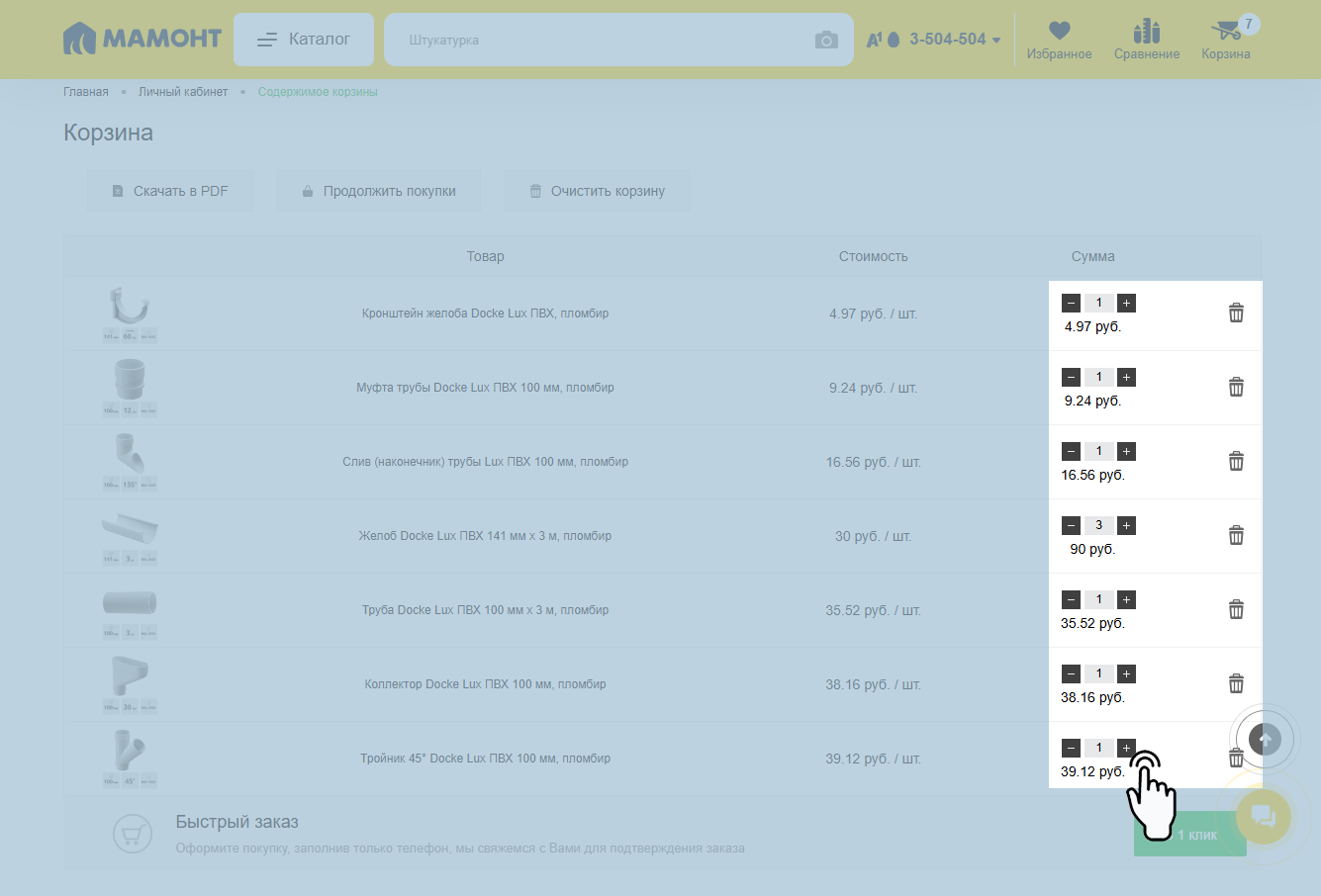Open the Муфта трубы Docke Lux ПВХ link

click(x=485, y=388)
